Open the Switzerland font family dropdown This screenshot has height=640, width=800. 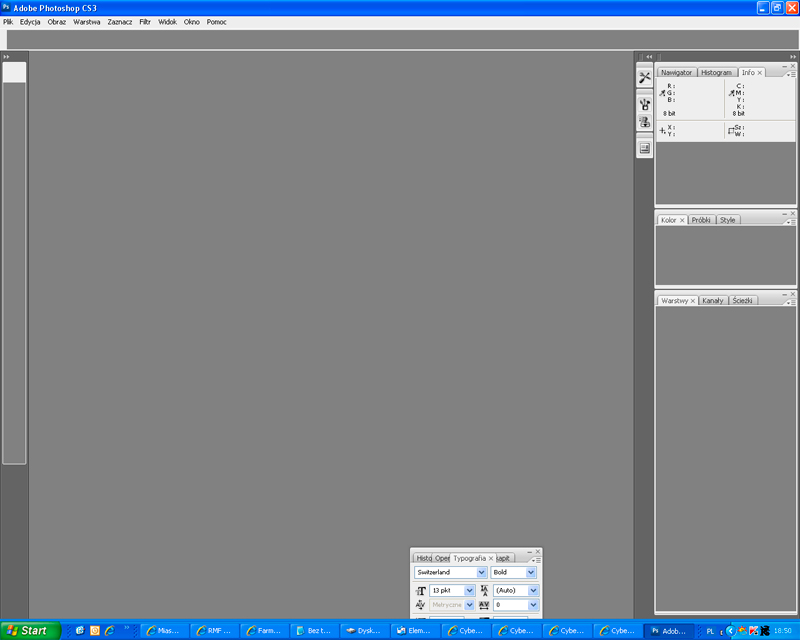(x=482, y=573)
